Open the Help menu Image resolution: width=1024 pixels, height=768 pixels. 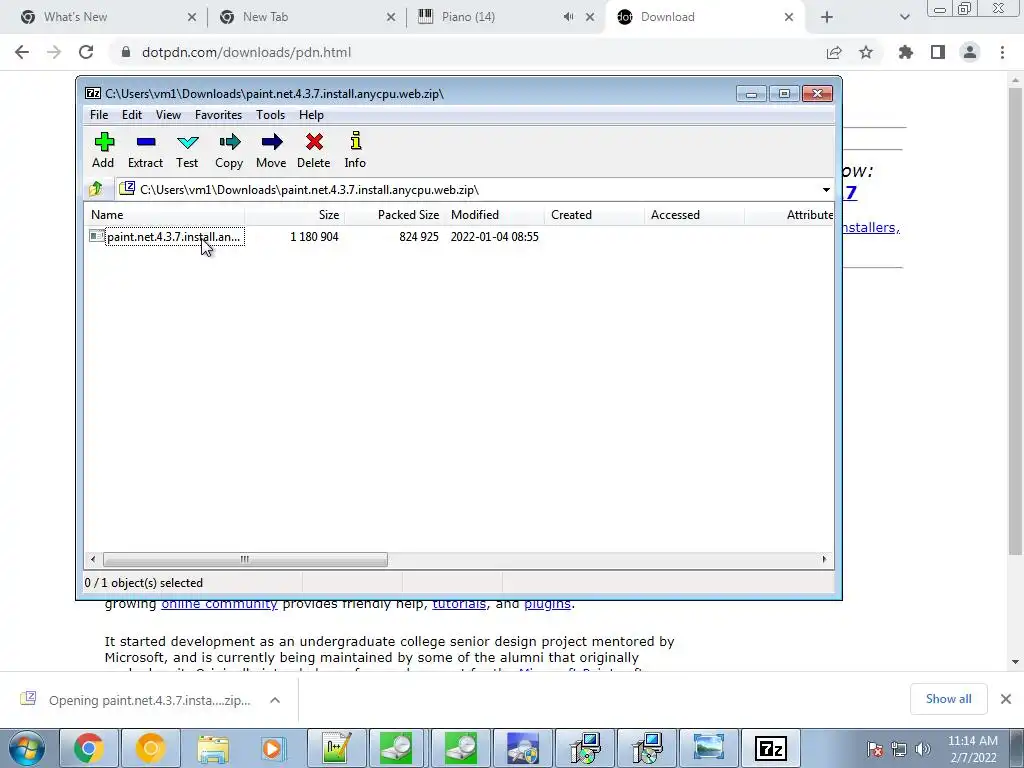point(312,115)
